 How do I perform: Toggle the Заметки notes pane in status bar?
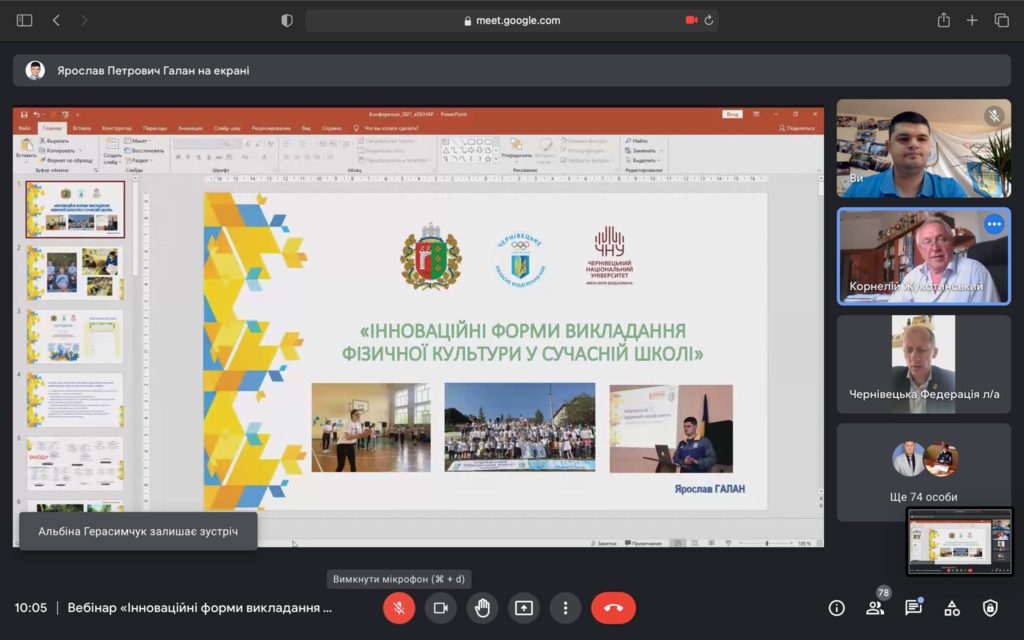603,543
